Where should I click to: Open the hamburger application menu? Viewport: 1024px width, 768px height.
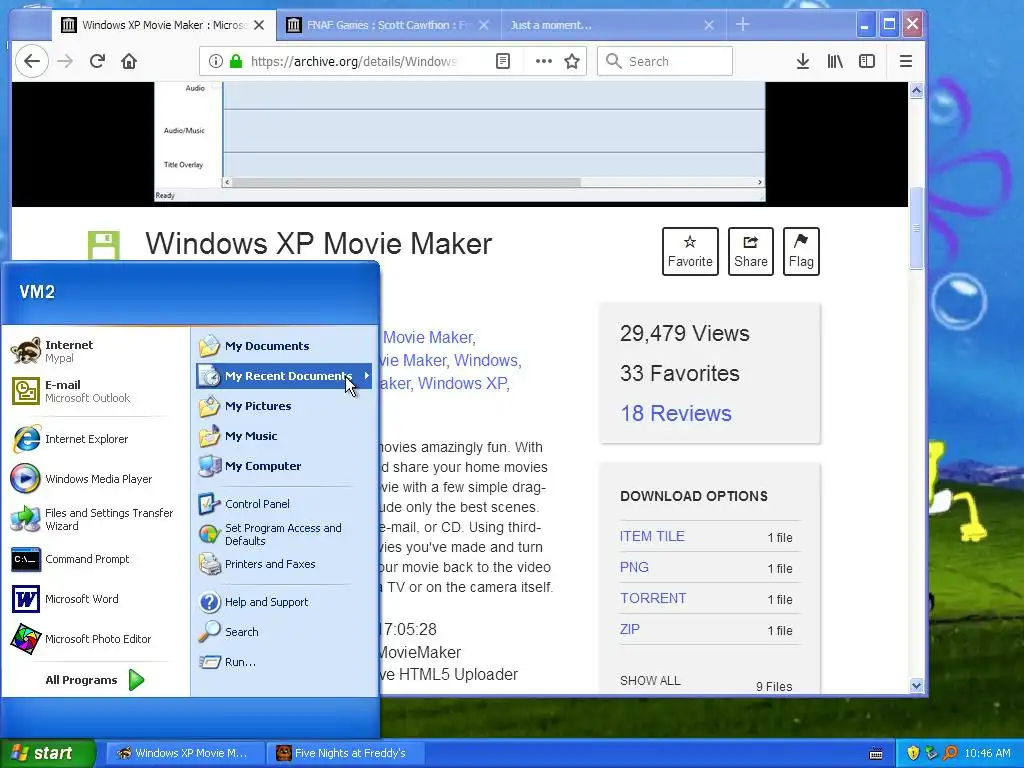click(906, 61)
